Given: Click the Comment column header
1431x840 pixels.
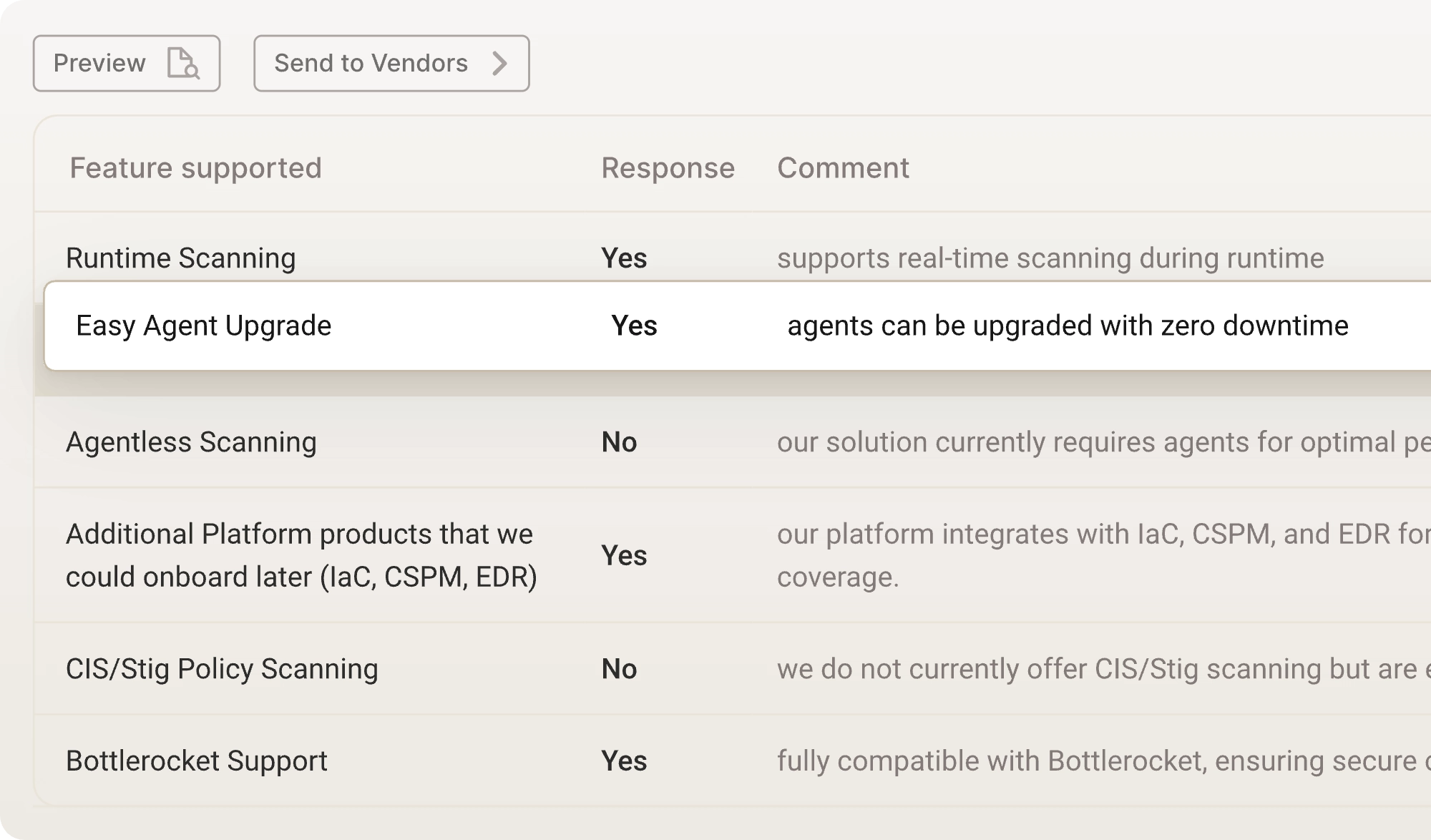Looking at the screenshot, I should pos(844,167).
